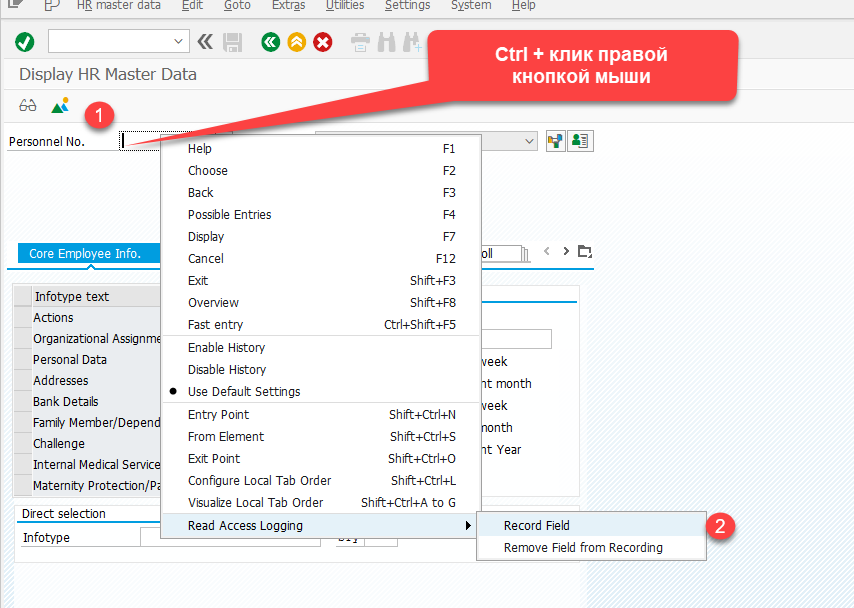This screenshot has width=854, height=608.
Task: Click the tab list icon
Action: point(584,251)
